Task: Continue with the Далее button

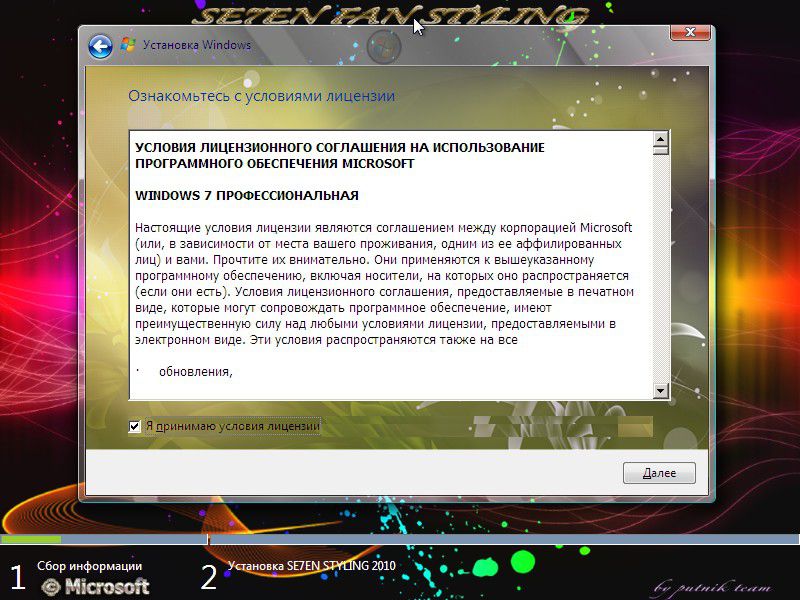Action: [x=659, y=473]
